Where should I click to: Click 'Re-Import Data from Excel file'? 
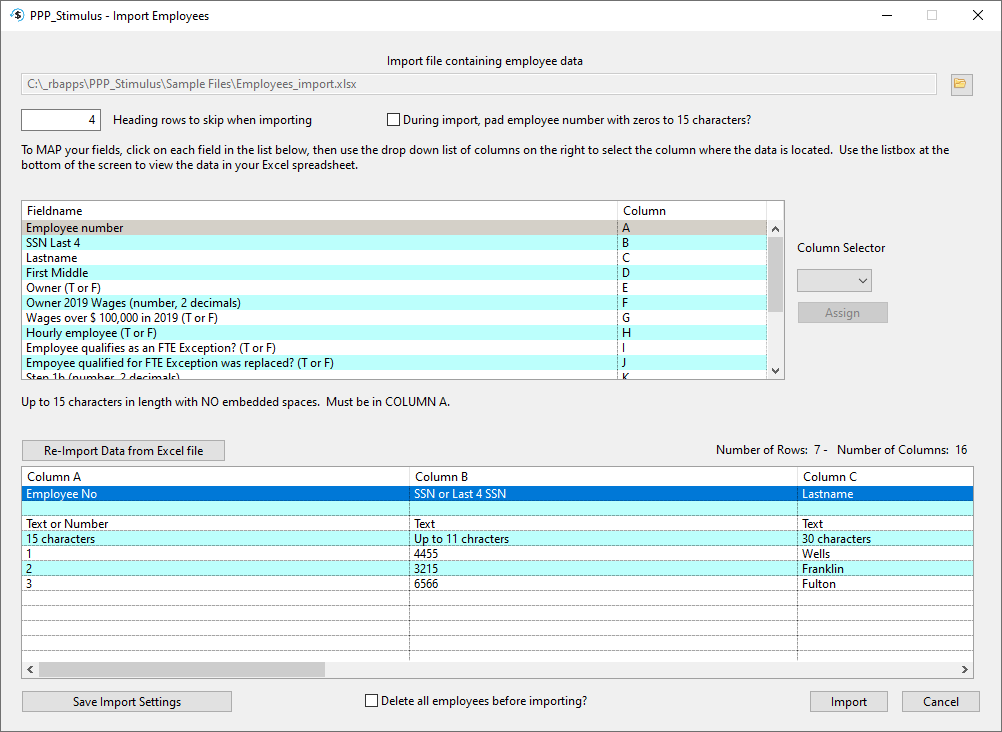point(123,450)
